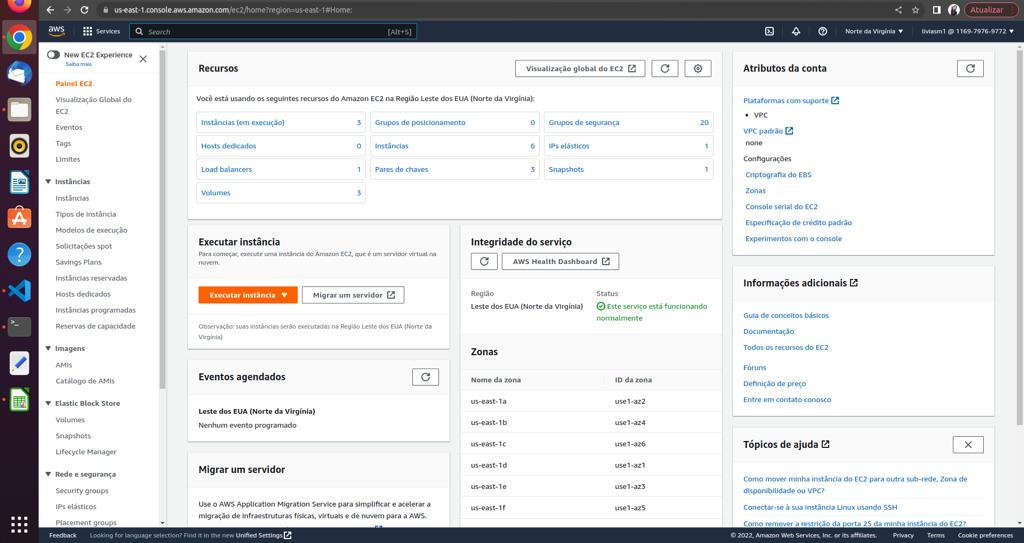Screen dimensions: 1024x543
Task: Open the account menu dropdown
Action: coord(968,31)
